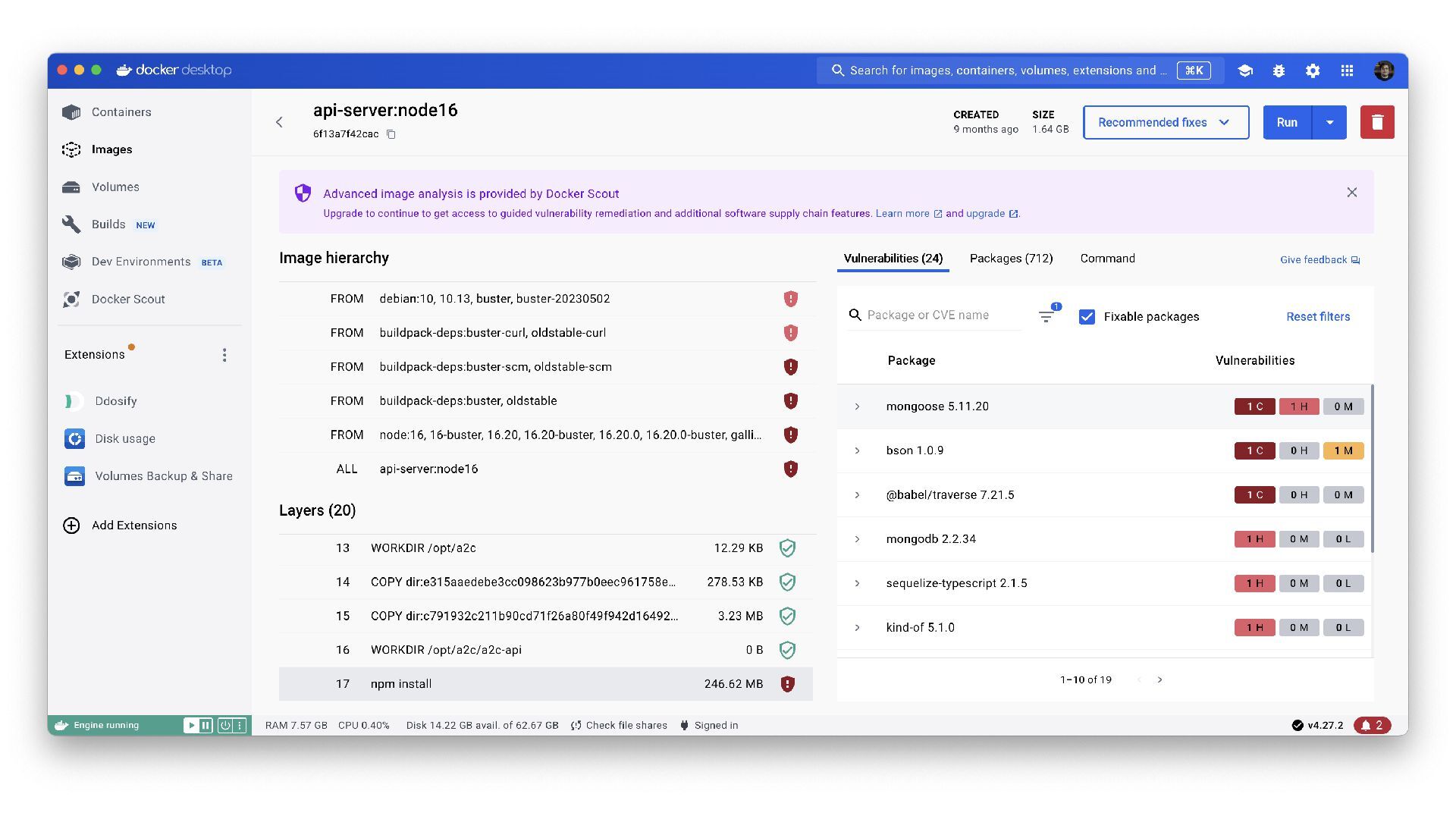
Task: Select the ALL api-server:node16 hierarchy row
Action: click(x=548, y=469)
